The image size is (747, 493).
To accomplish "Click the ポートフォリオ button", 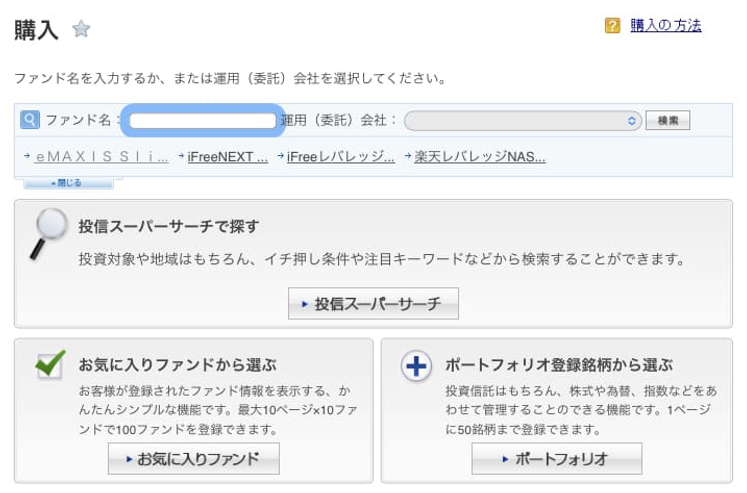I will pyautogui.click(x=556, y=459).
